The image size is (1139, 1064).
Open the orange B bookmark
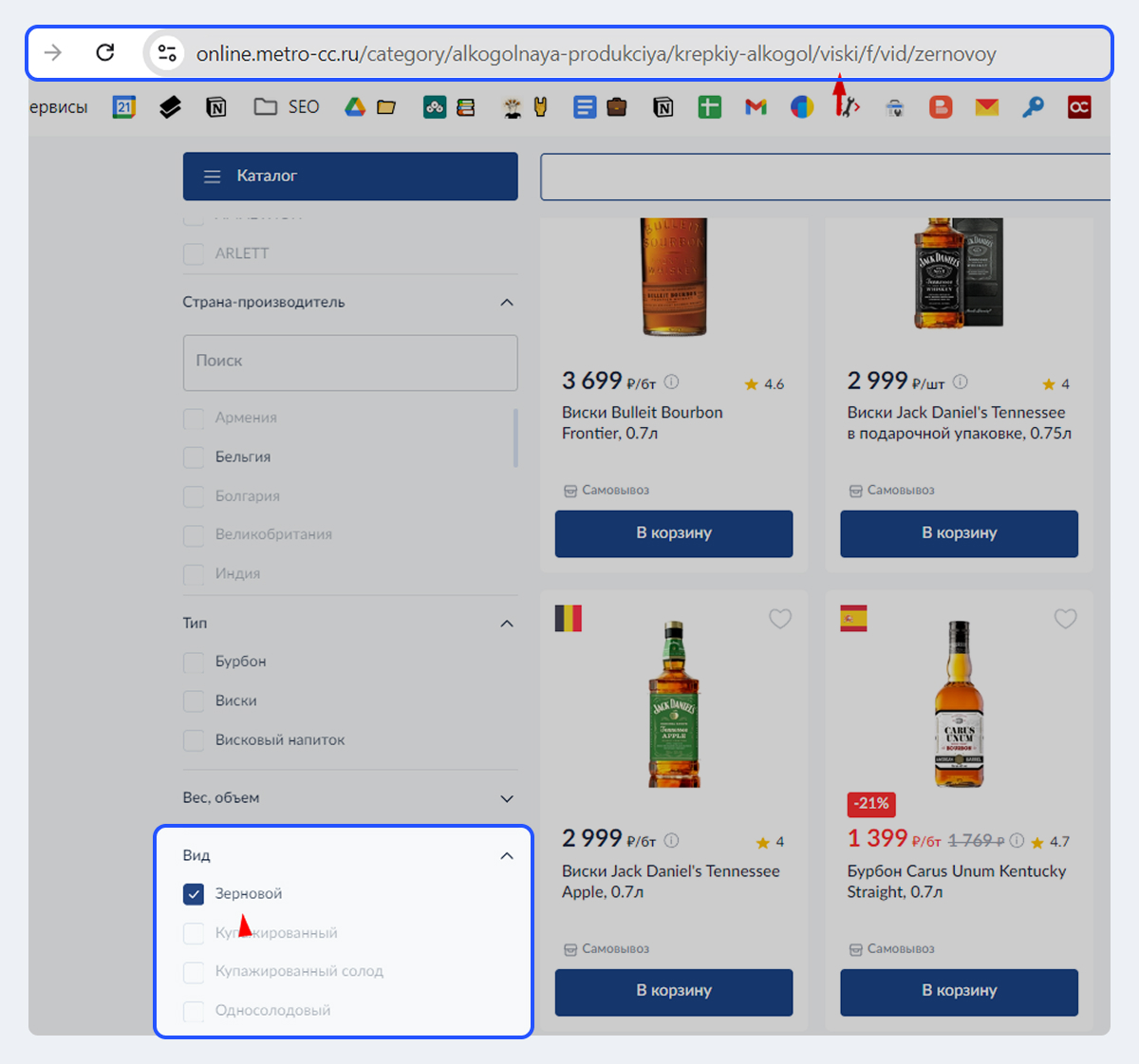941,107
